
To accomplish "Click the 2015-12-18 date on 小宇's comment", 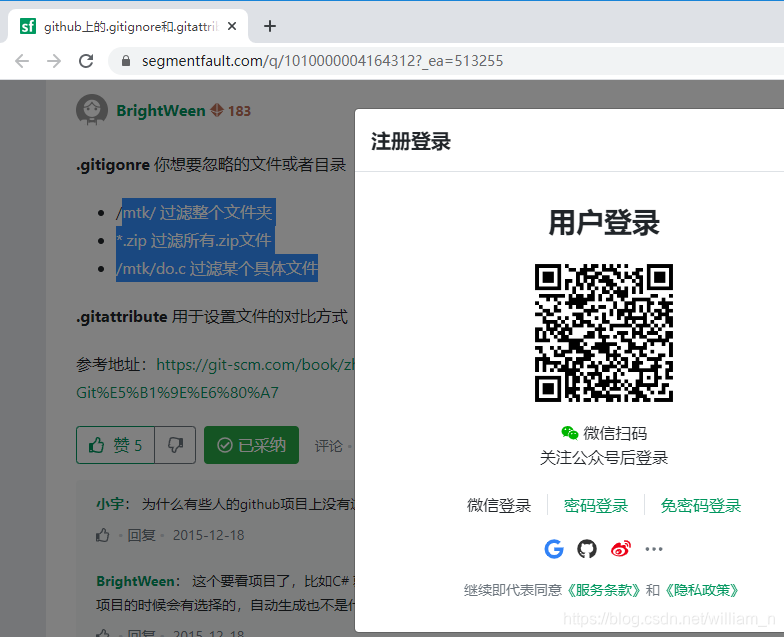I will pyautogui.click(x=208, y=536).
